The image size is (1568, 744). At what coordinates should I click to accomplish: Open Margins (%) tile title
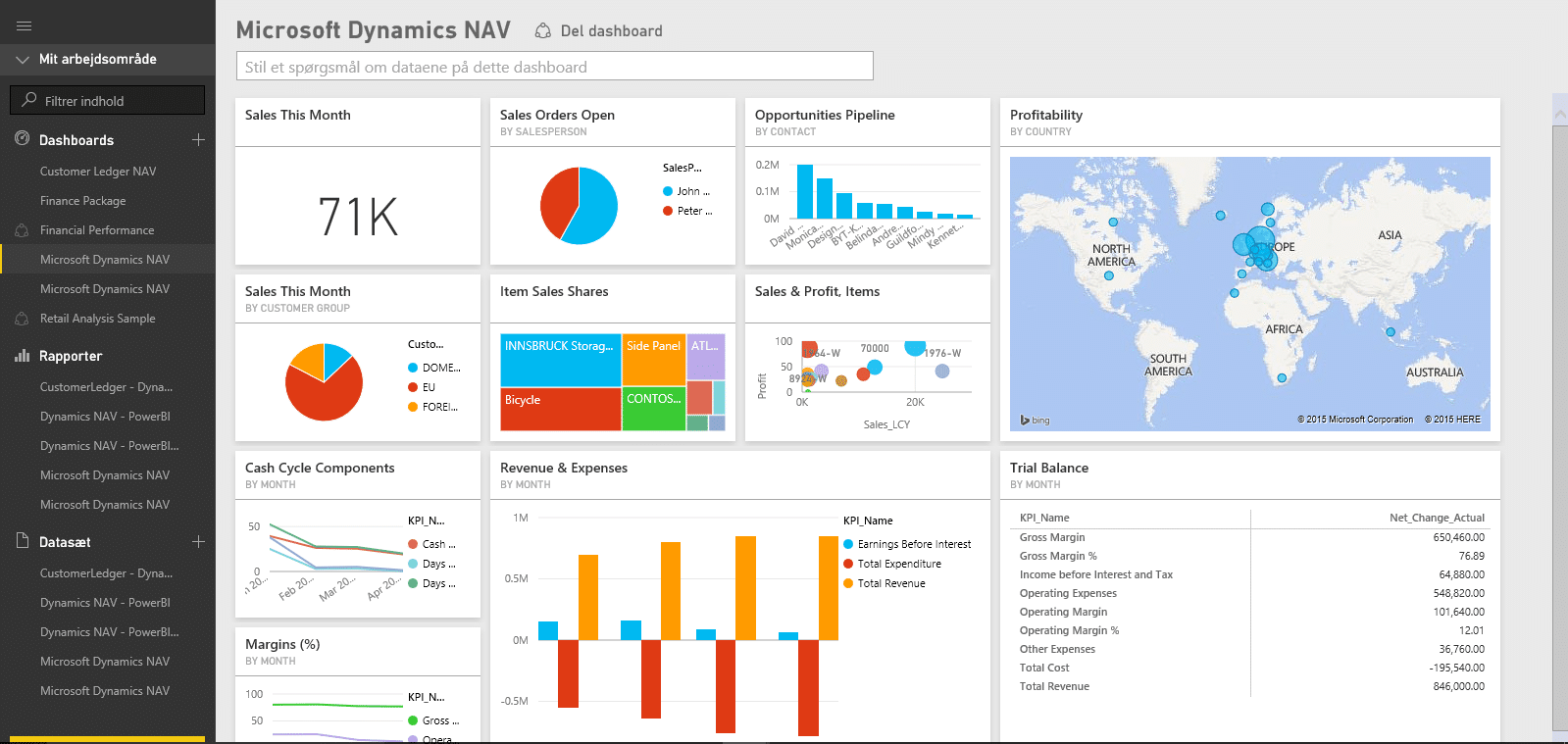point(282,644)
